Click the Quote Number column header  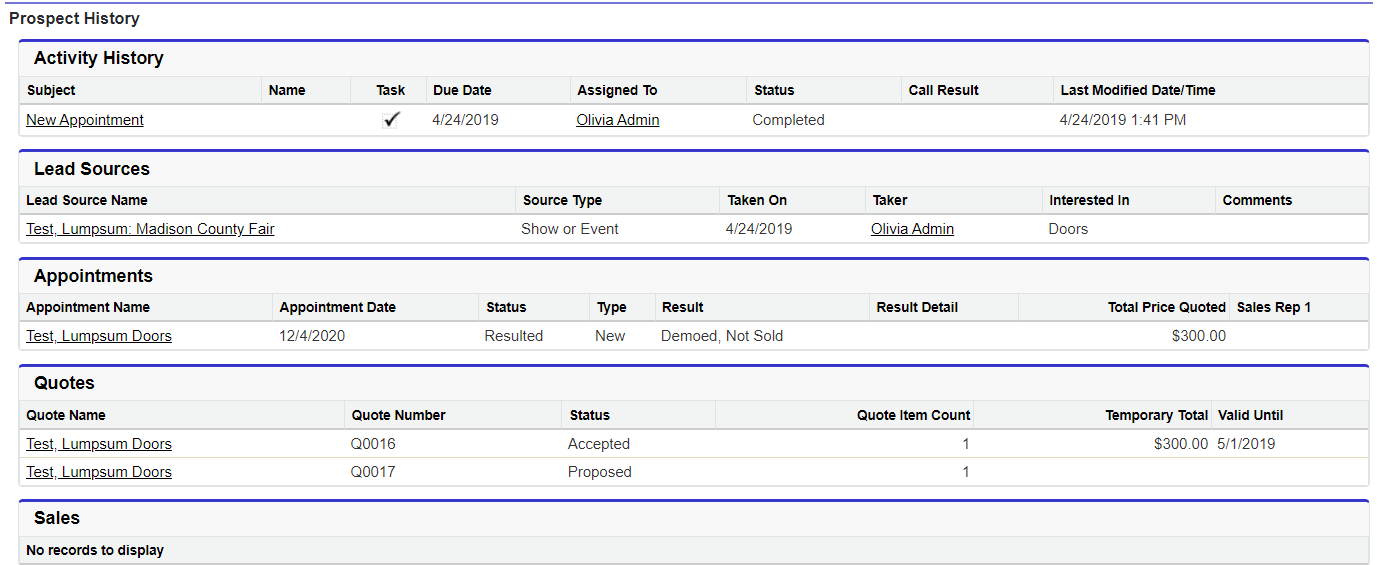[399, 415]
